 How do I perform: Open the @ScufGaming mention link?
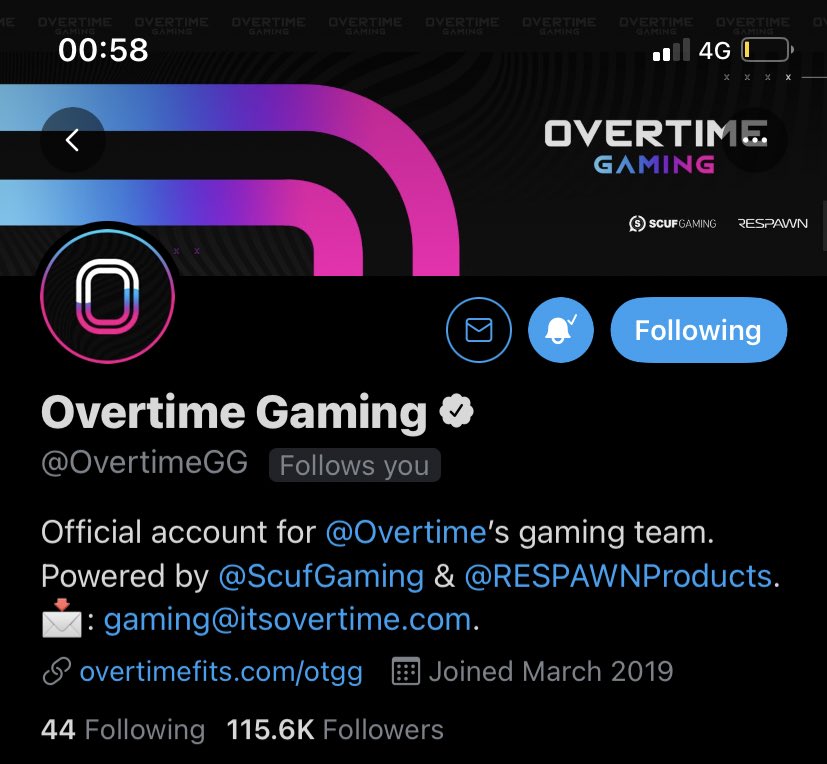point(321,576)
